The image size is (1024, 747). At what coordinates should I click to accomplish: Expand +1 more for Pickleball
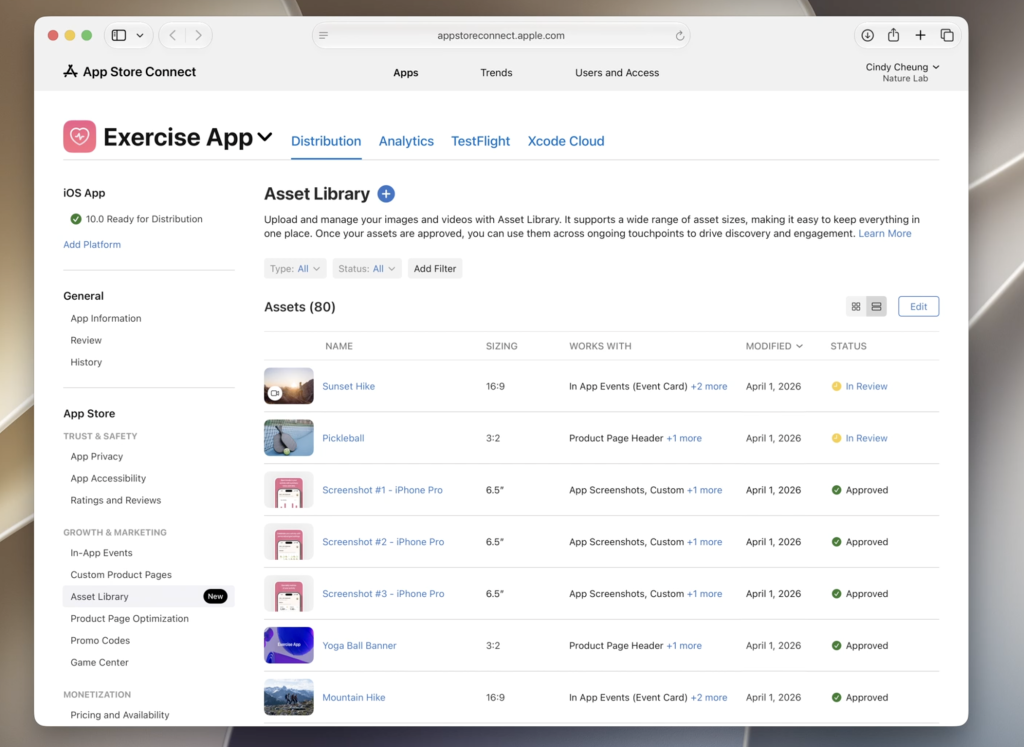click(684, 438)
